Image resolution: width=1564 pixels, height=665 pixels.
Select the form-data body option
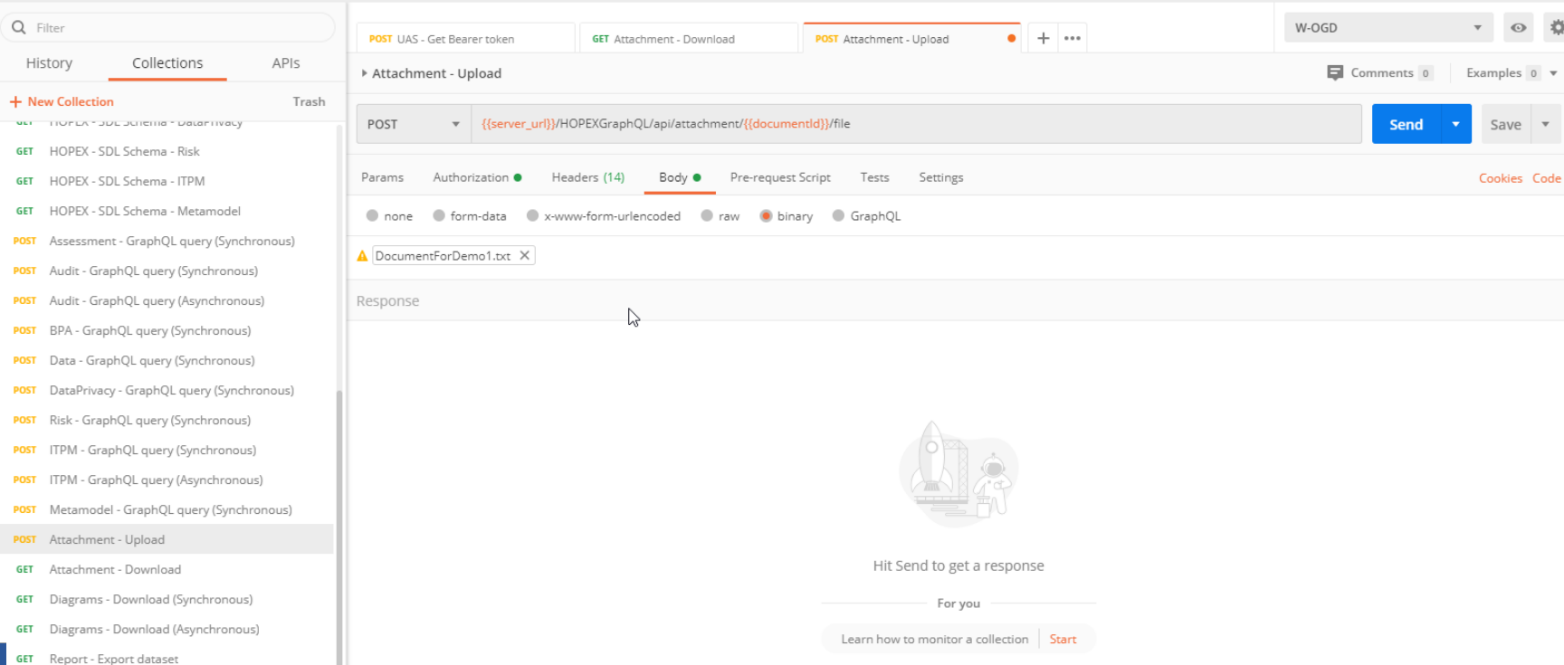tap(439, 216)
